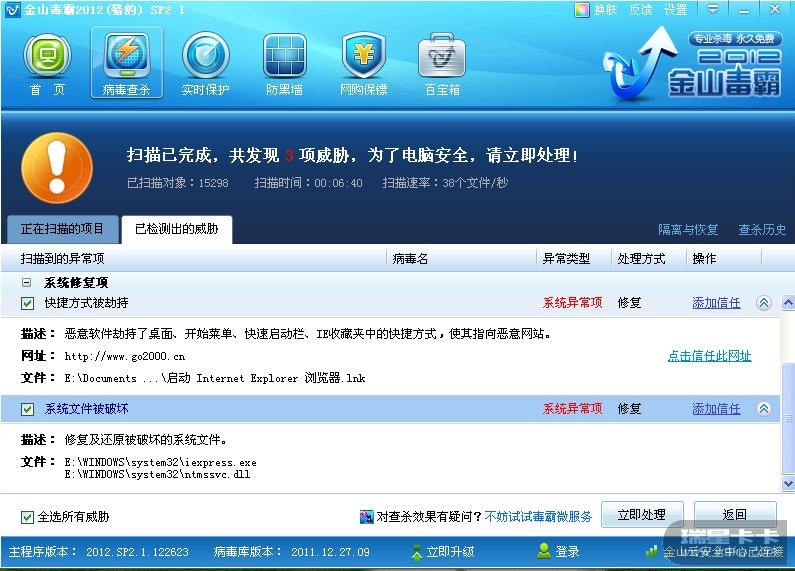The image size is (795, 571).
Task: Select the 病毒查杀 virus scan icon
Action: coord(127,62)
